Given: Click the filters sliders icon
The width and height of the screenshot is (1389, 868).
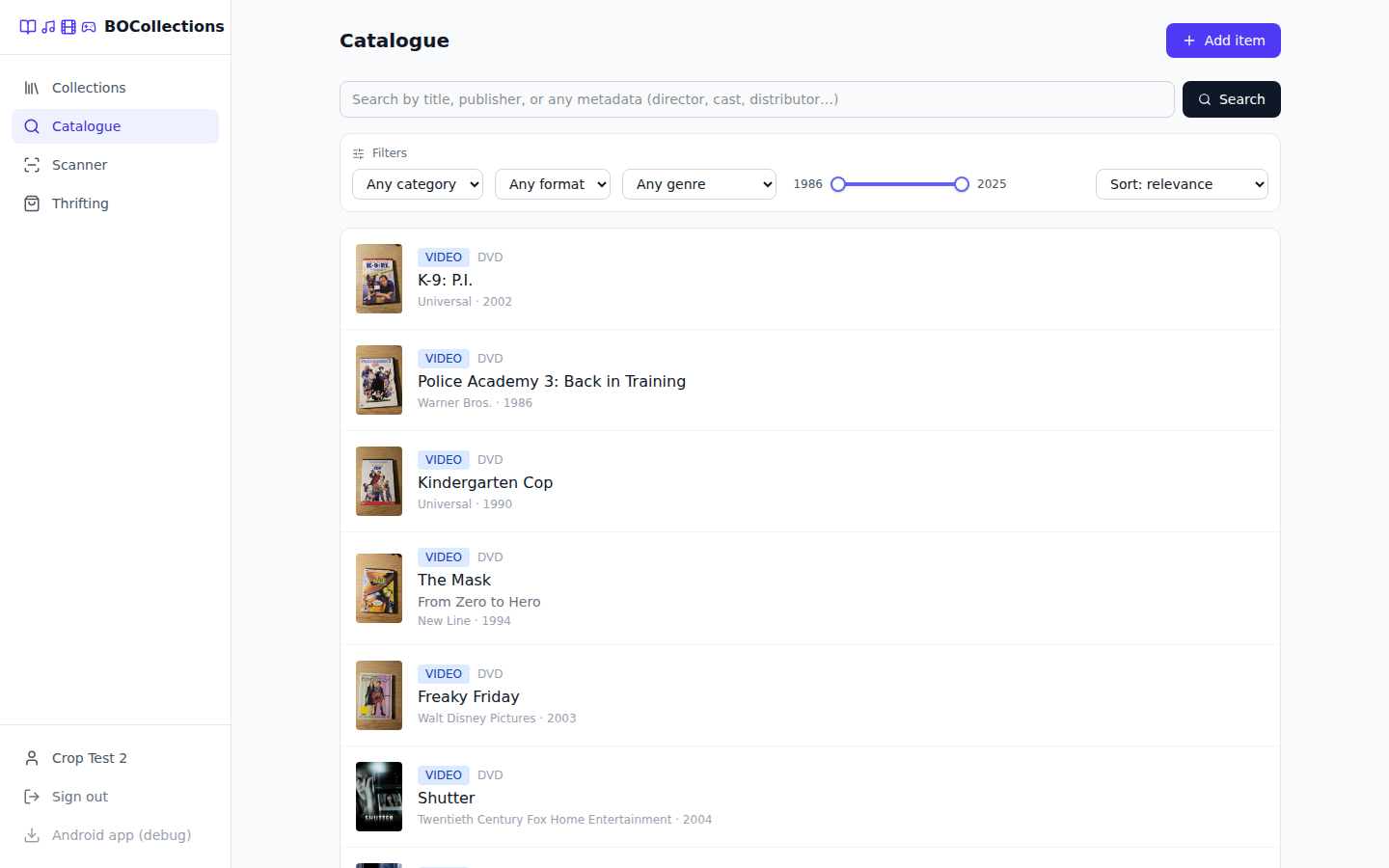Looking at the screenshot, I should pos(359,153).
